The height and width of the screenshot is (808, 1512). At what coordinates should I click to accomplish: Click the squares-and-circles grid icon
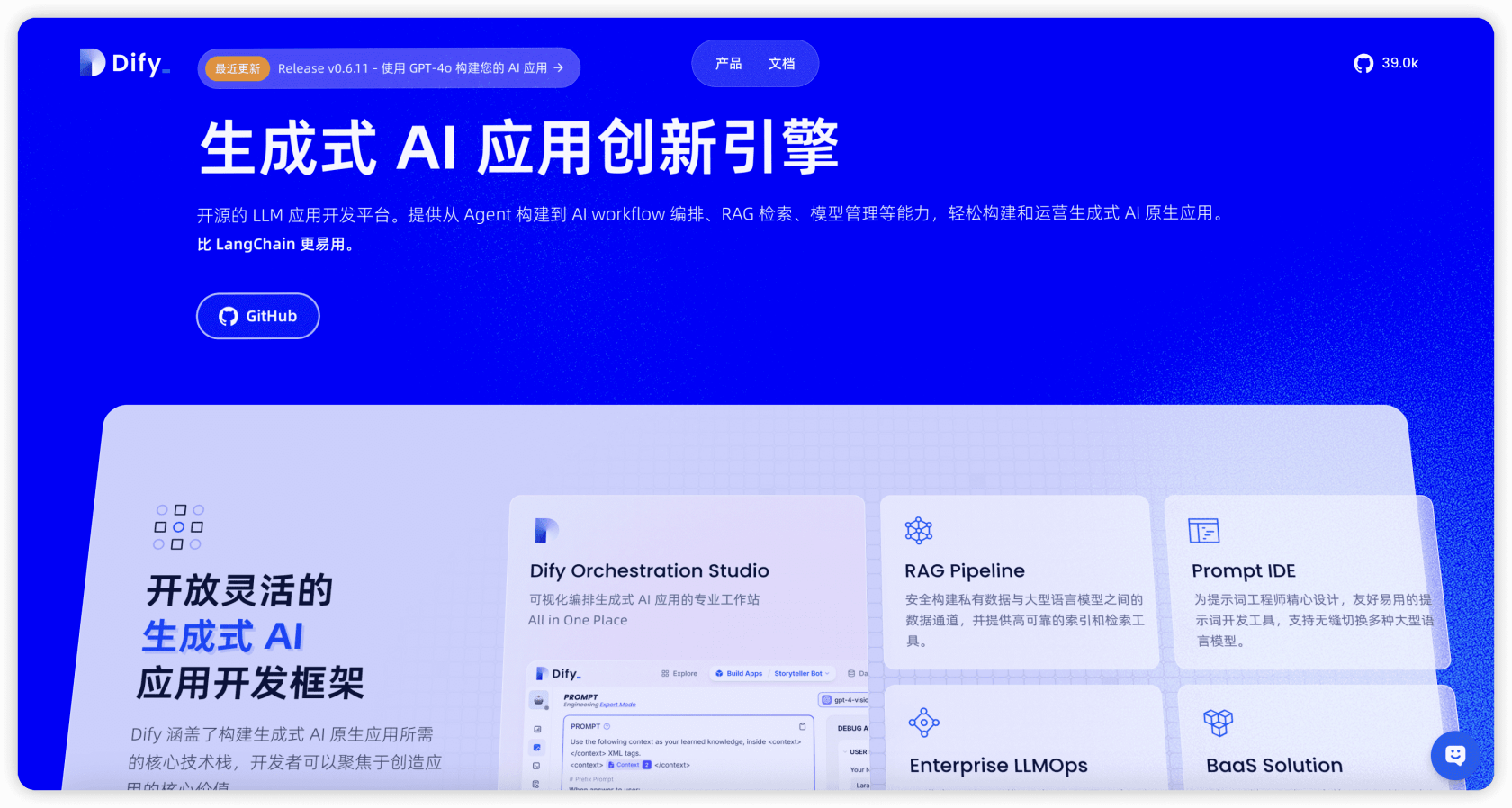178,527
